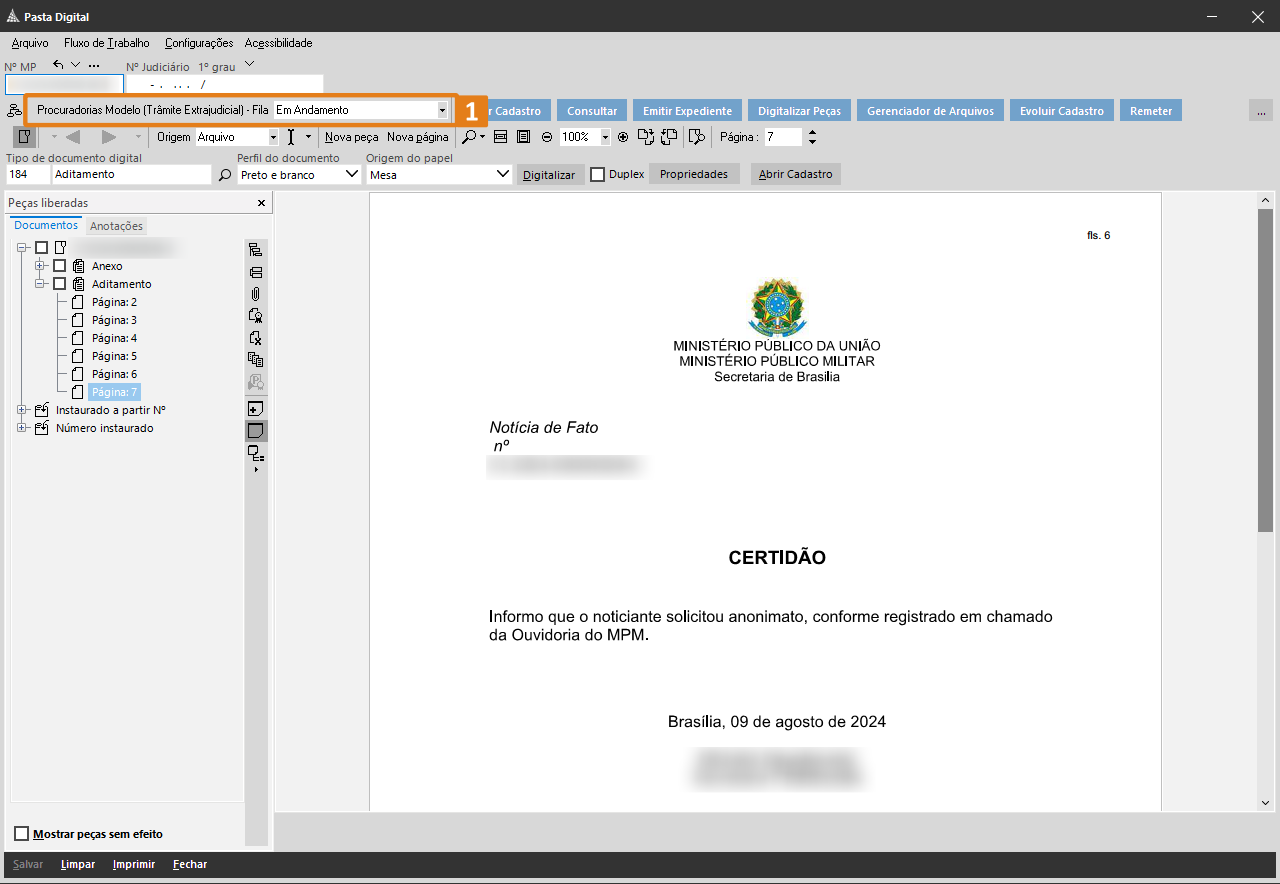This screenshot has width=1280, height=884.
Task: Click the previous page left arrow
Action: (x=72, y=137)
